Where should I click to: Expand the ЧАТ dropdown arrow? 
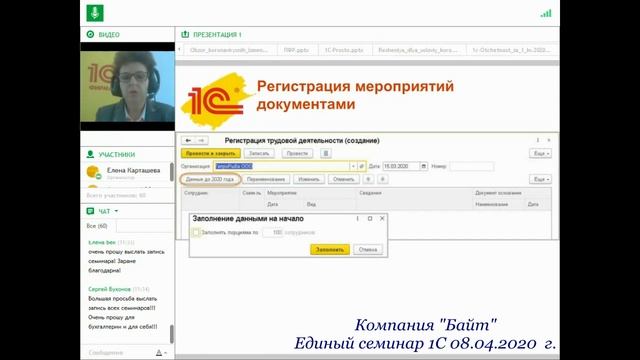click(116, 211)
